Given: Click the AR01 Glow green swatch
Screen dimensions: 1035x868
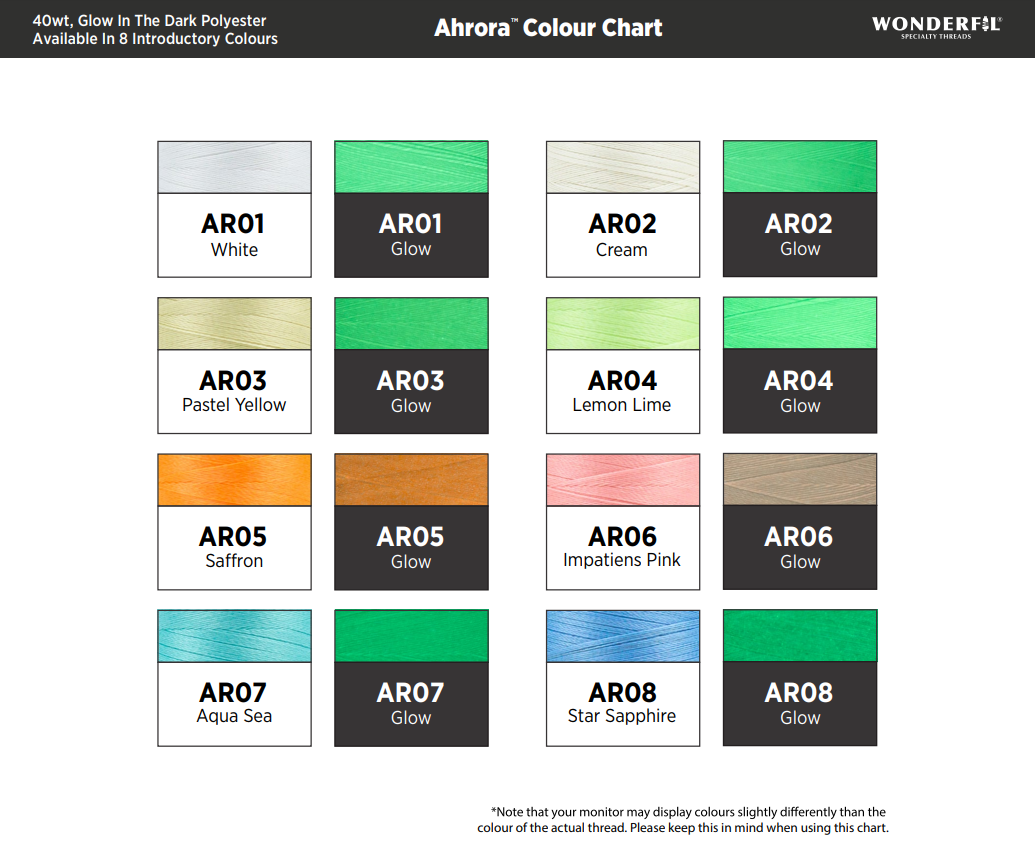Looking at the screenshot, I should [x=411, y=167].
